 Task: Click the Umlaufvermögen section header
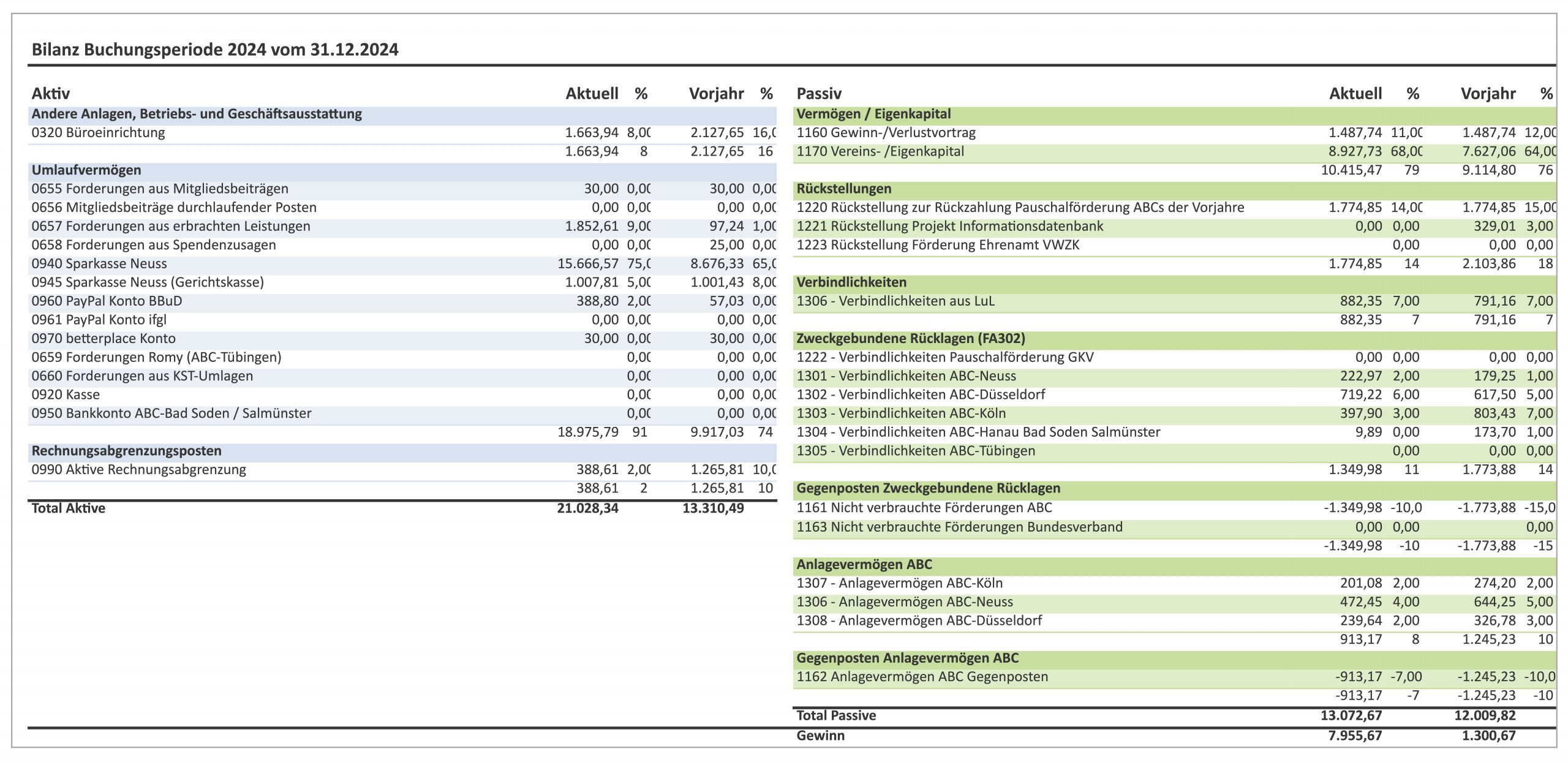tap(402, 170)
